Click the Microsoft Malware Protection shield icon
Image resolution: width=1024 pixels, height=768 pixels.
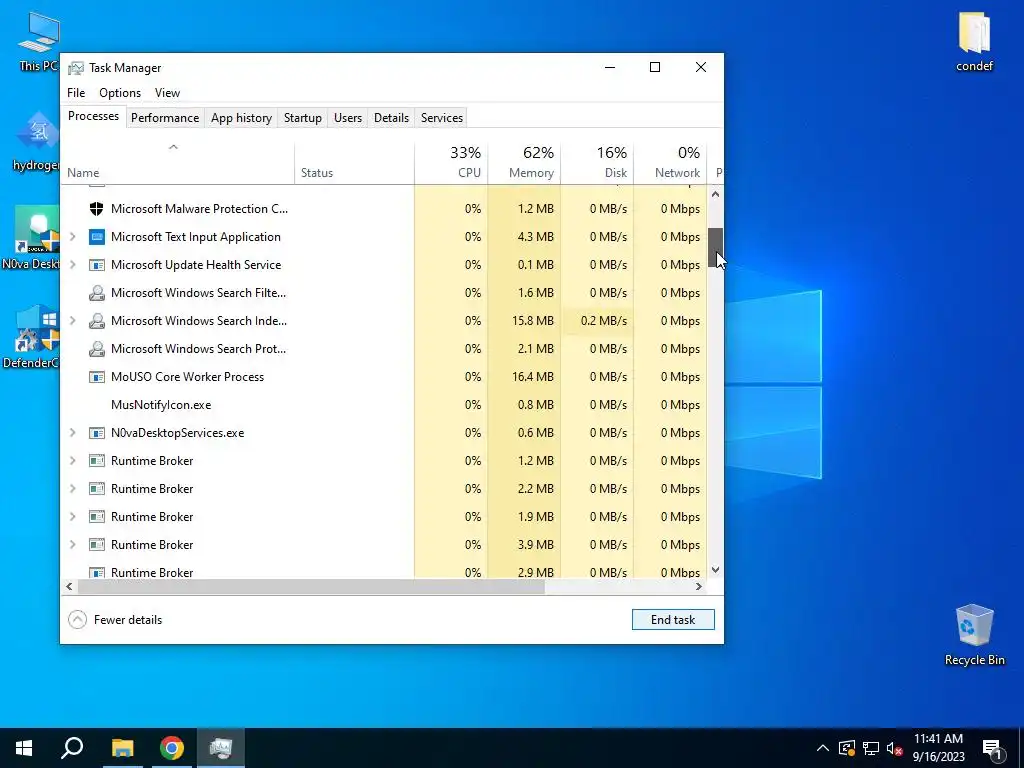97,209
